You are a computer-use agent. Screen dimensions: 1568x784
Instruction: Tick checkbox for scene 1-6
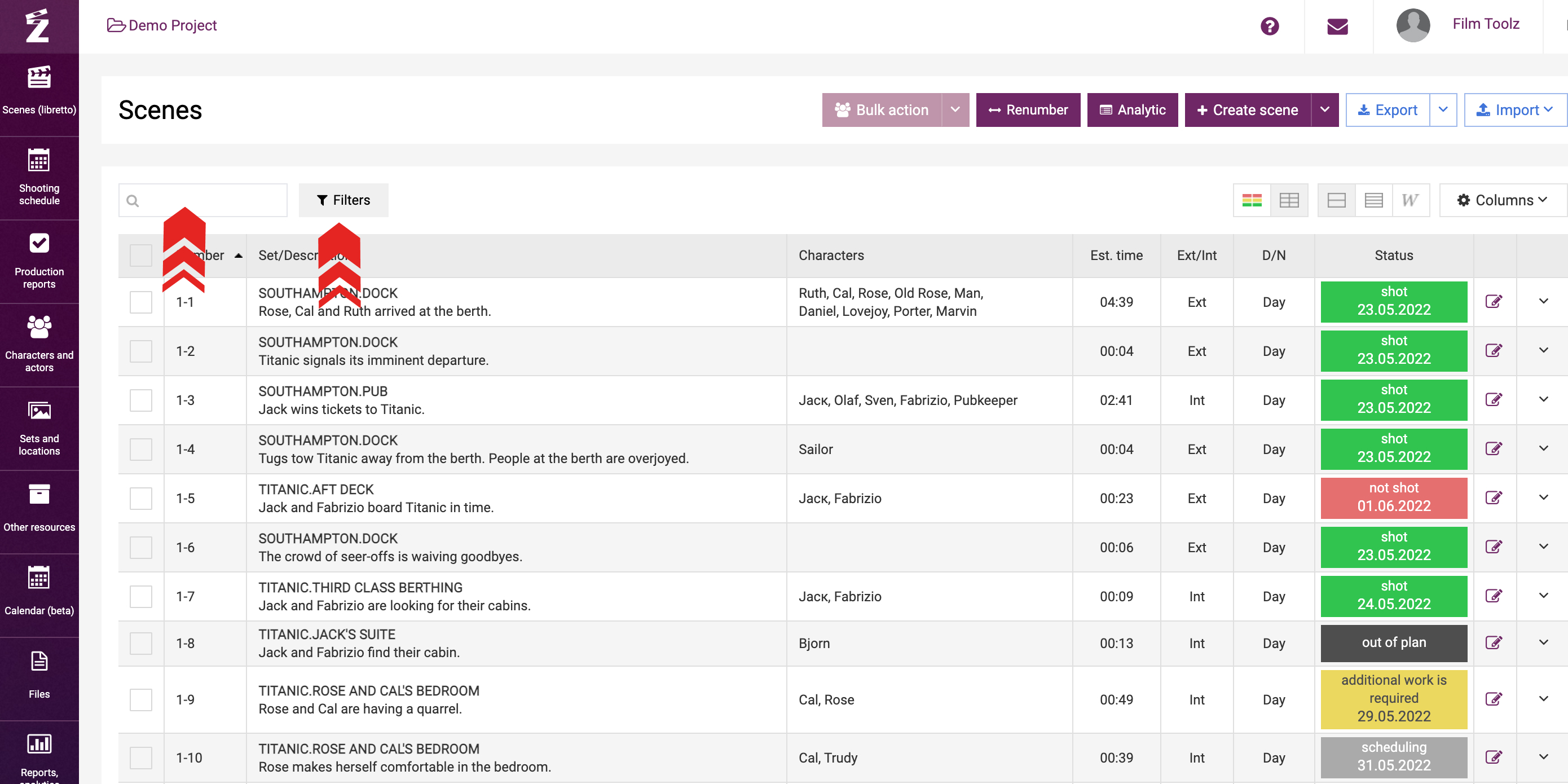(140, 548)
